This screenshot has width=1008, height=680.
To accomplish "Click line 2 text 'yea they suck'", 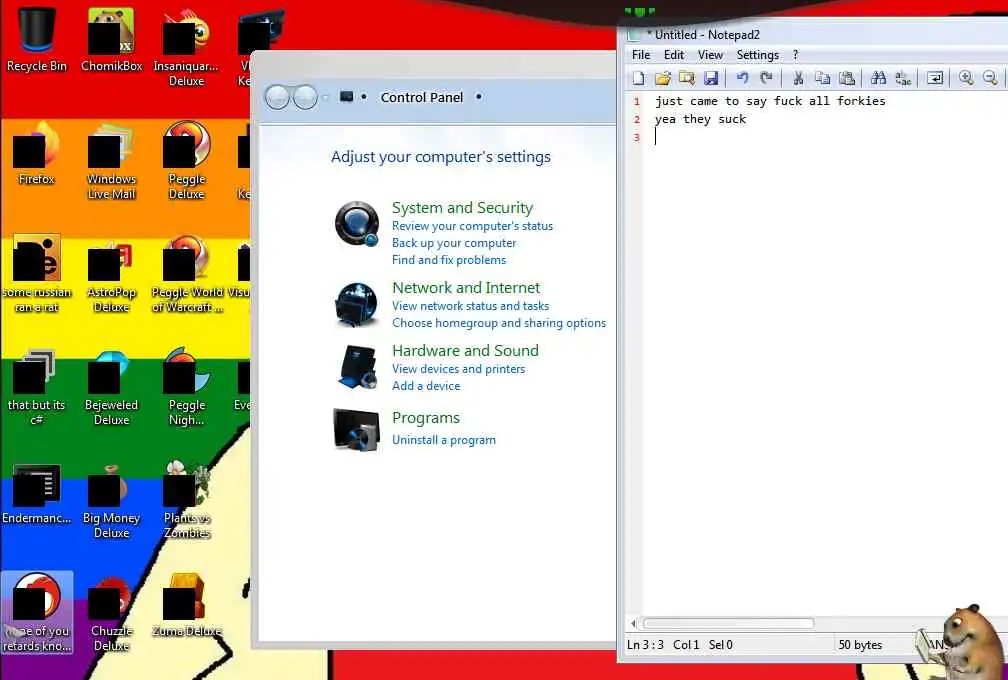I will point(700,119).
